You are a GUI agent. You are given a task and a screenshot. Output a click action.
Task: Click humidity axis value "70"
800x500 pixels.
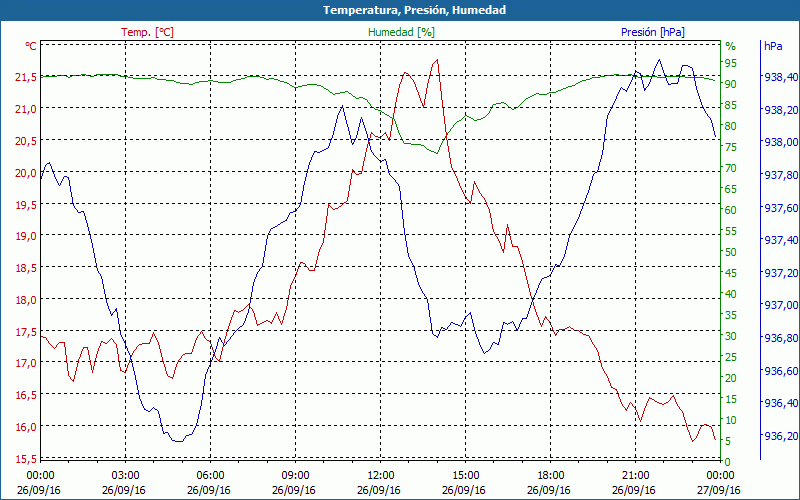[x=731, y=168]
